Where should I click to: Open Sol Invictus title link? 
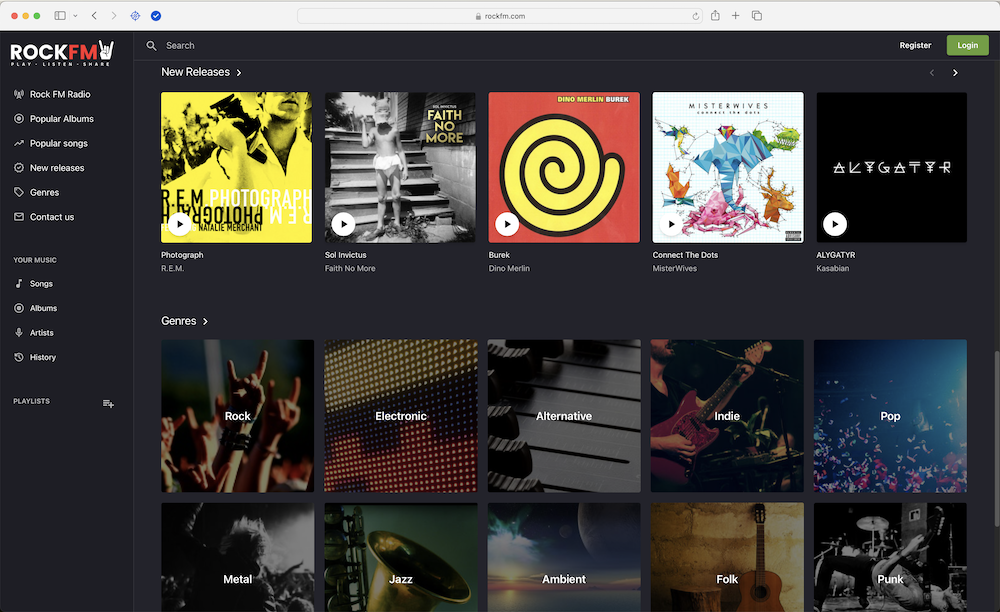click(346, 255)
